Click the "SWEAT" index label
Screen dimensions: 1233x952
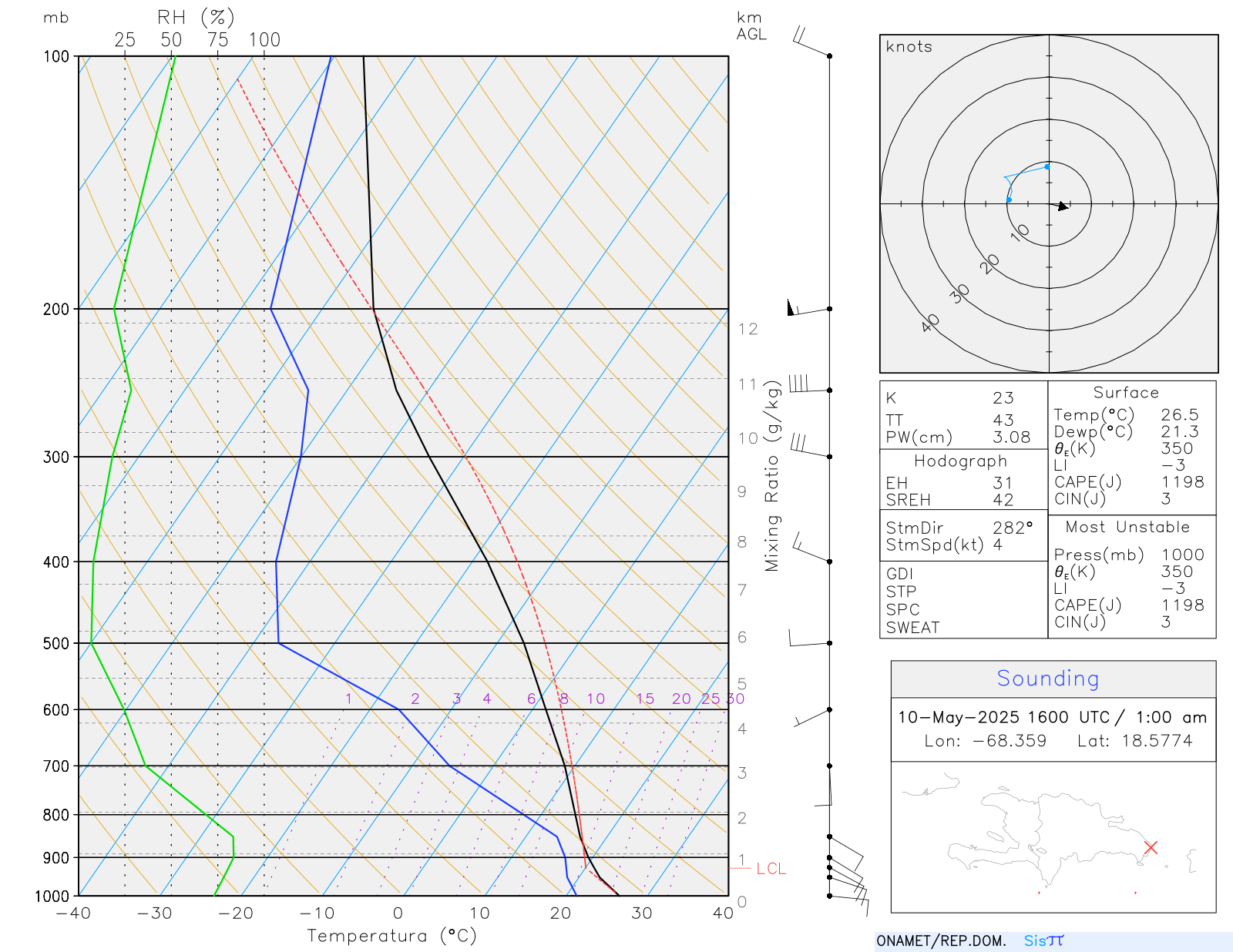(x=912, y=628)
